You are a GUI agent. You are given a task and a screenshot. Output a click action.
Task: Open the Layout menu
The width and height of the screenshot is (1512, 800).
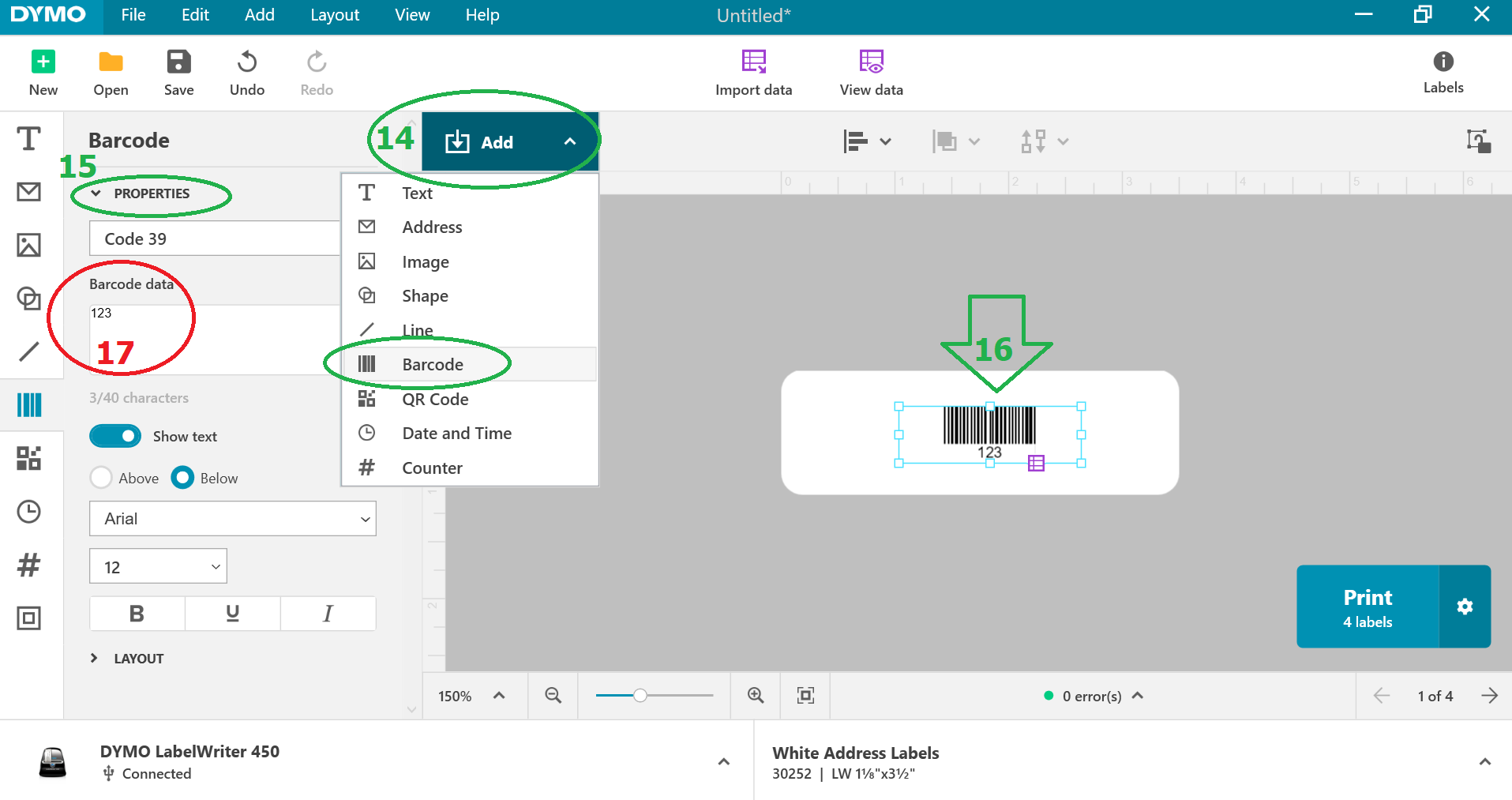click(x=334, y=15)
